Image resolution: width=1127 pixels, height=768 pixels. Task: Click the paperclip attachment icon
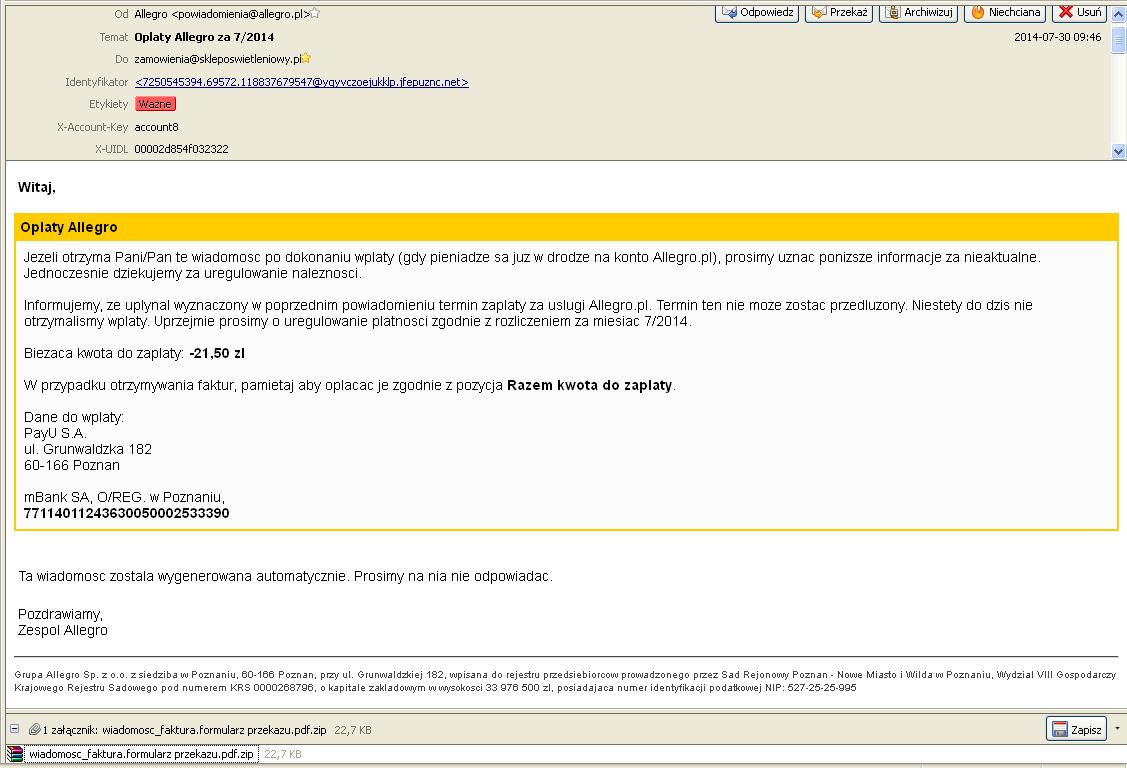click(34, 729)
